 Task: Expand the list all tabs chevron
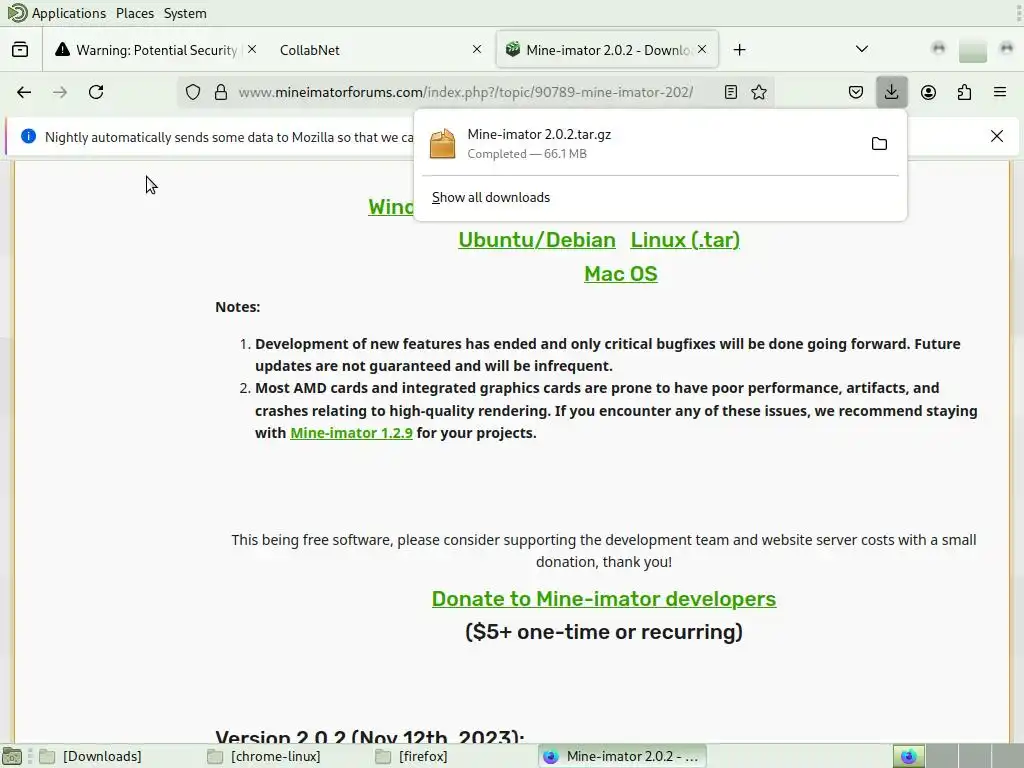click(x=862, y=49)
